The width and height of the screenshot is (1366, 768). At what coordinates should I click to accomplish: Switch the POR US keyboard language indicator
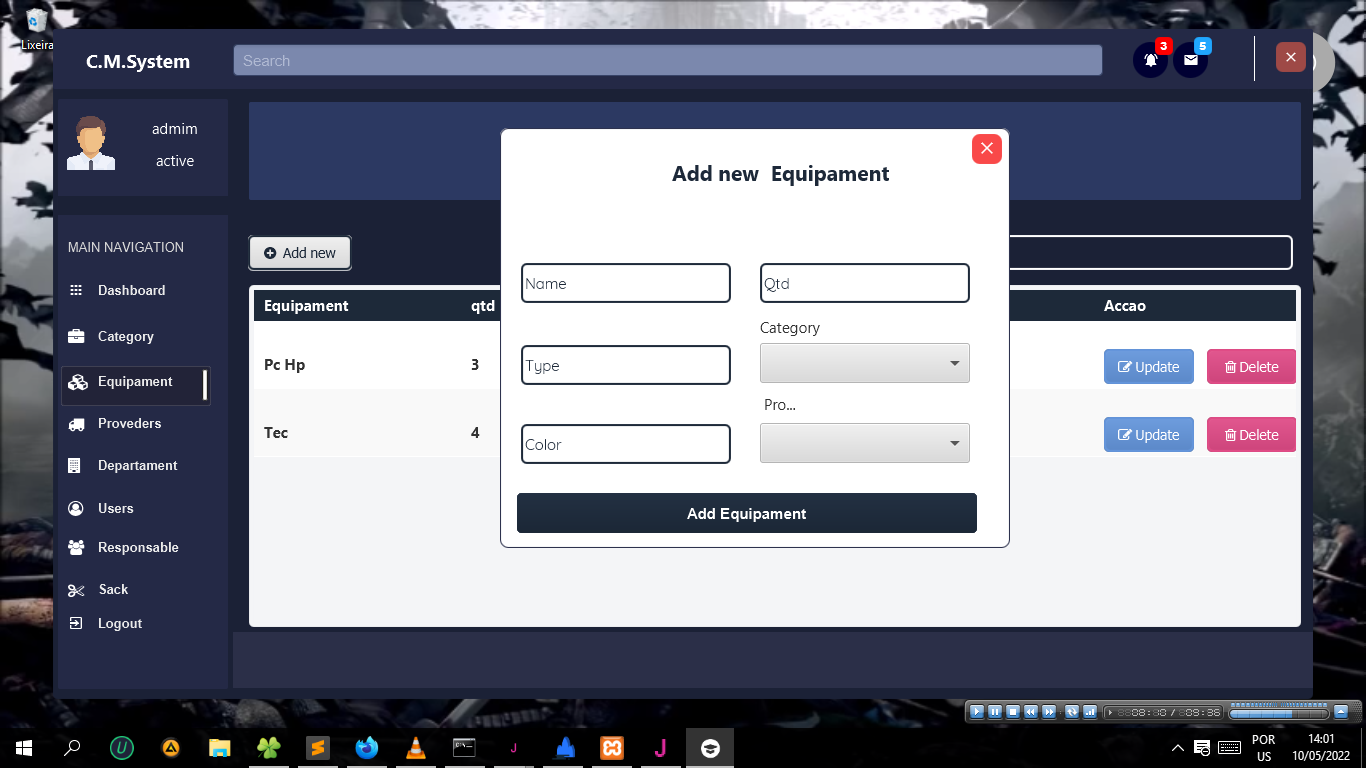(x=1264, y=748)
